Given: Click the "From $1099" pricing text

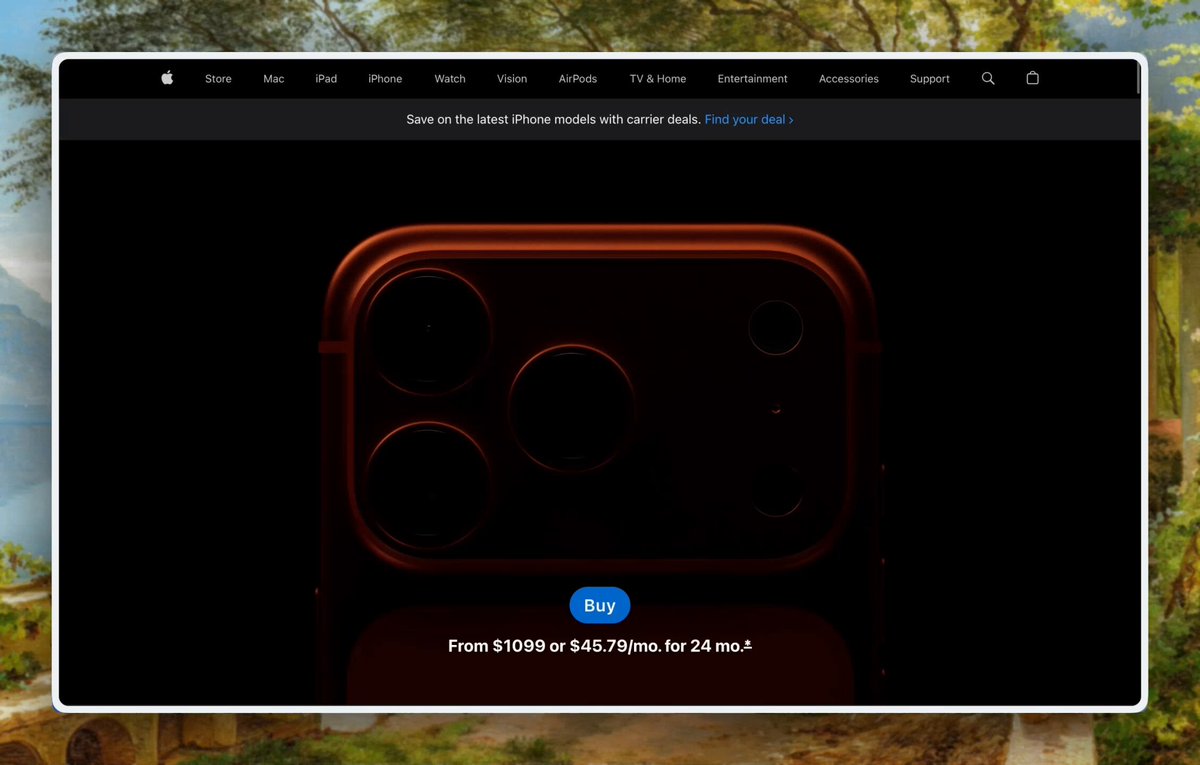Looking at the screenshot, I should point(594,646).
